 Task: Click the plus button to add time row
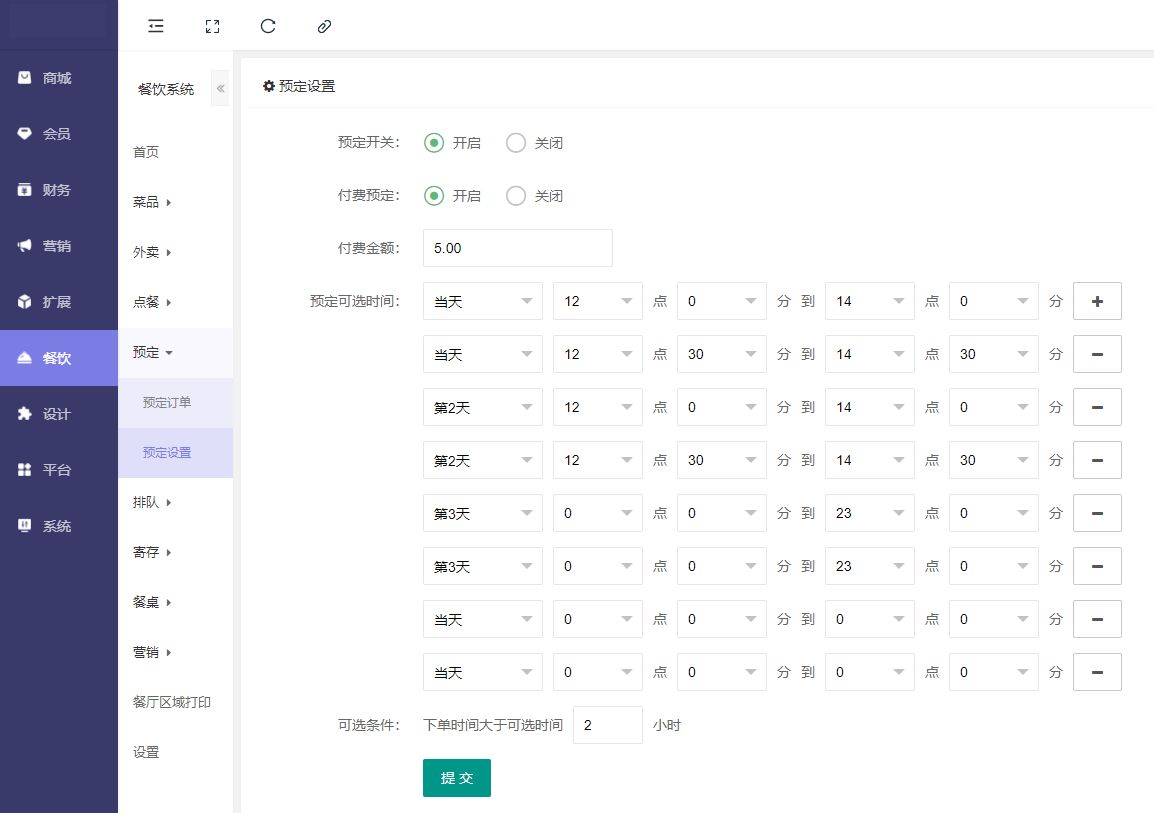[1097, 301]
